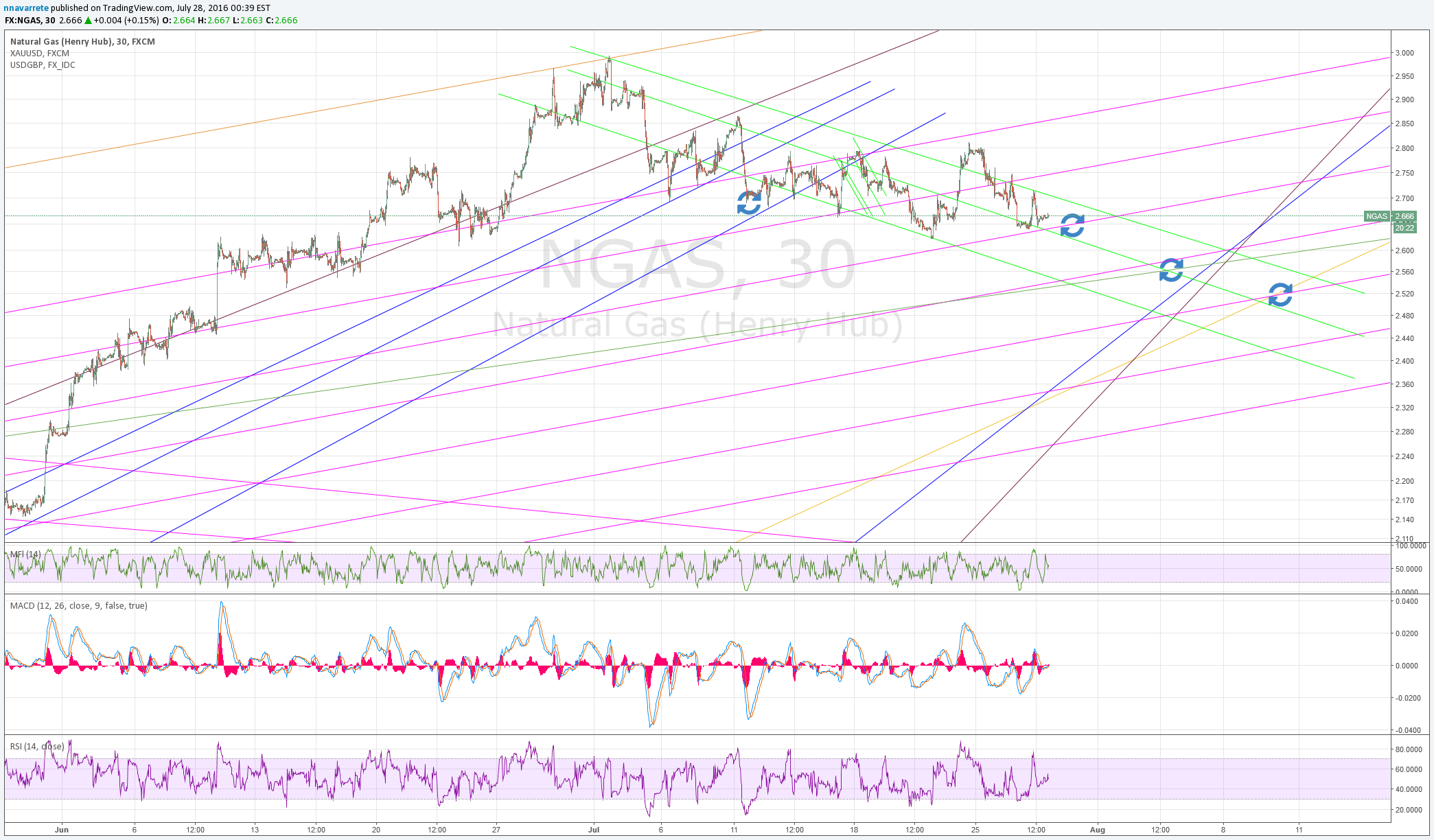Click the 2.200 price axis label
The image size is (1434, 840).
1404,481
